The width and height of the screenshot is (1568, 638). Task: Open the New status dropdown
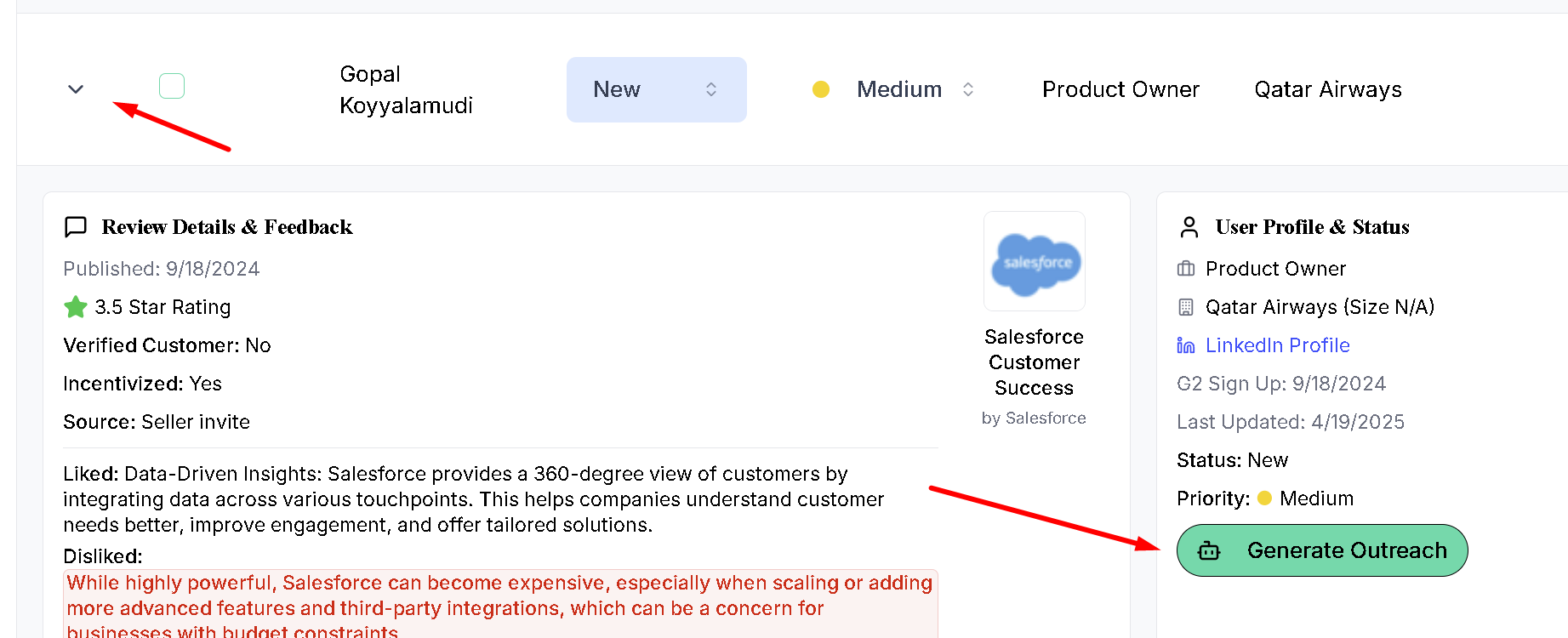(656, 89)
